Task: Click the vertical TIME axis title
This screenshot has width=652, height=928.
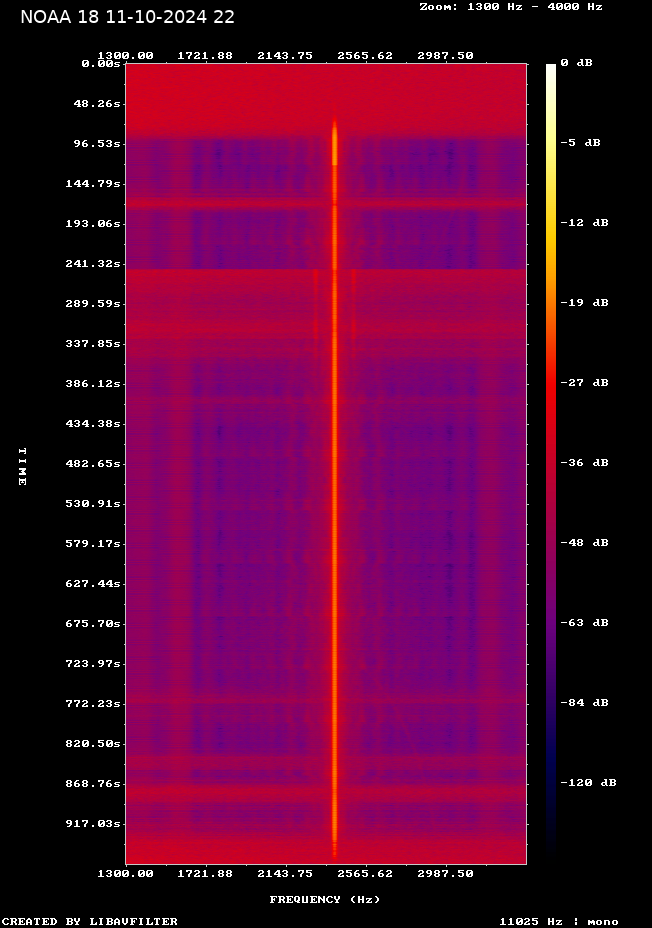Action: coord(21,466)
